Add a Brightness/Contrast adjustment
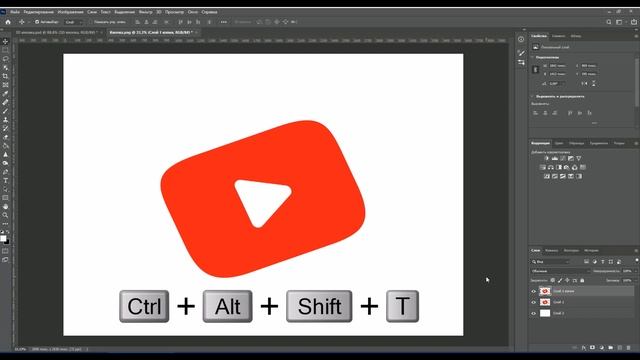This screenshot has height=360, width=640. [547, 158]
